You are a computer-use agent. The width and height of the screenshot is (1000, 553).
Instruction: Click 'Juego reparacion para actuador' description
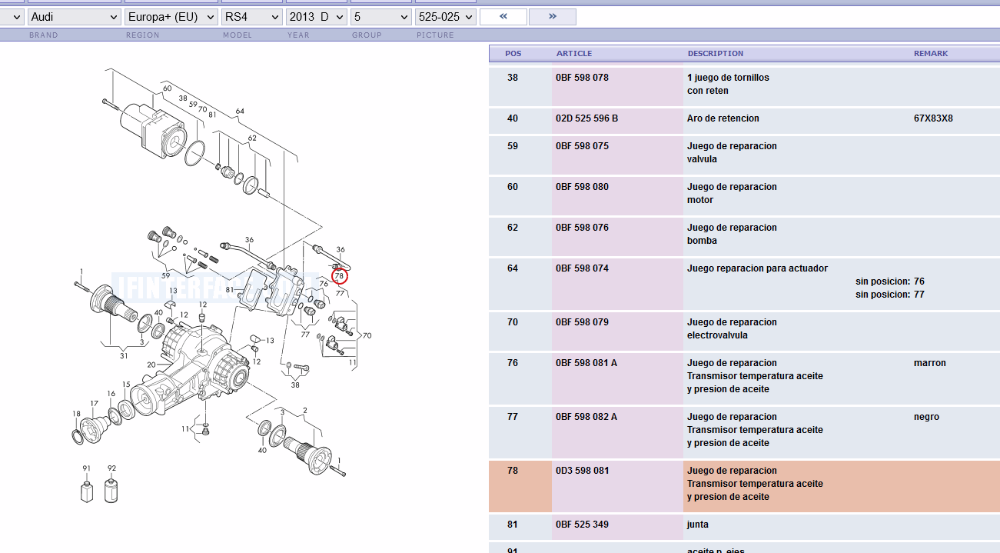[x=757, y=269]
